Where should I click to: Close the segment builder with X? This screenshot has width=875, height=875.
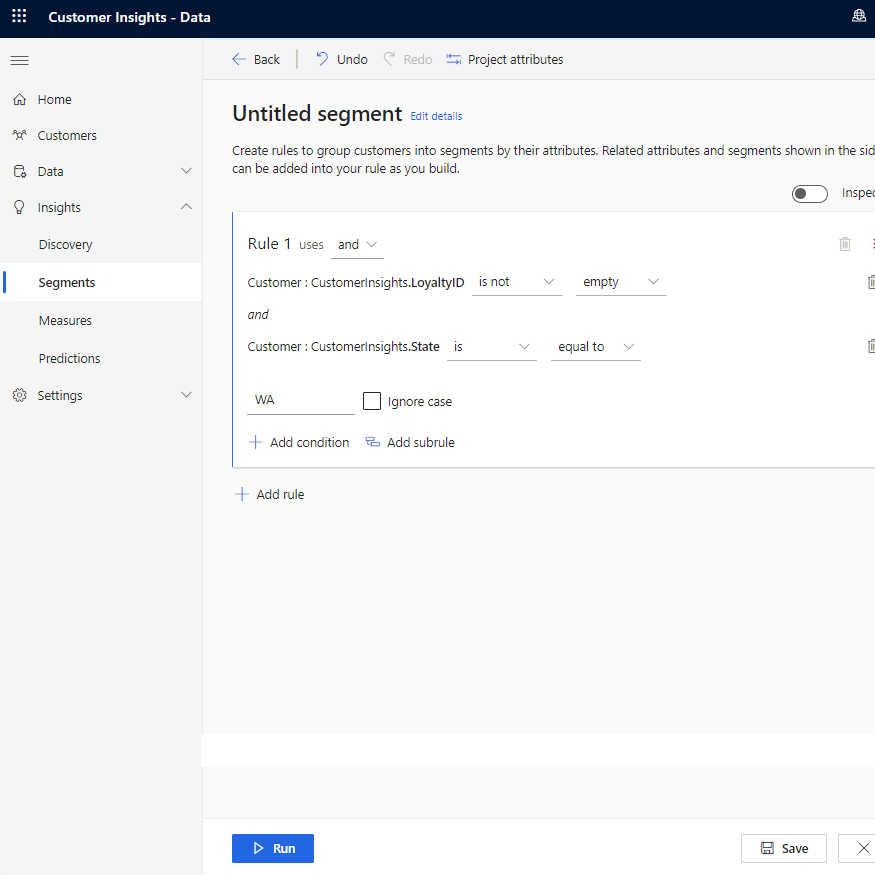[863, 848]
